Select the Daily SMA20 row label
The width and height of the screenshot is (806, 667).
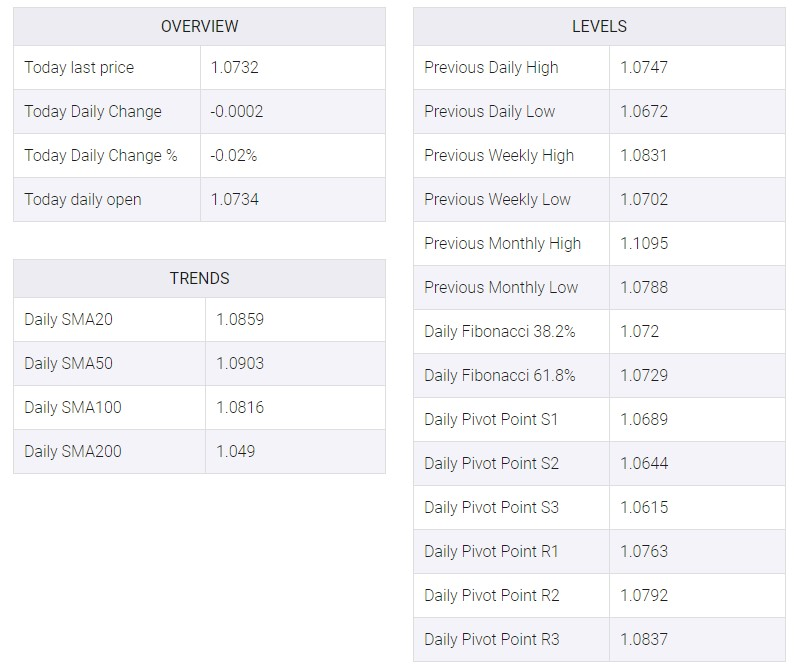tap(68, 320)
